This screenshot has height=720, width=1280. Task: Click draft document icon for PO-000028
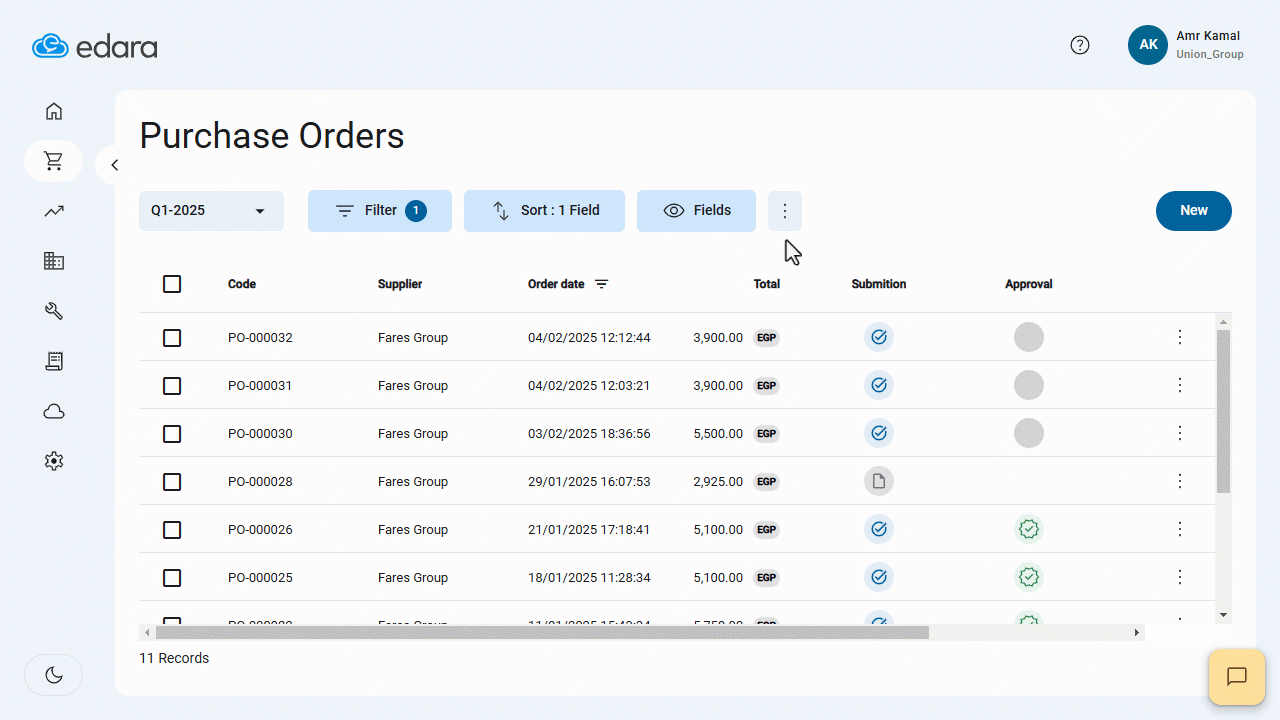click(x=879, y=481)
